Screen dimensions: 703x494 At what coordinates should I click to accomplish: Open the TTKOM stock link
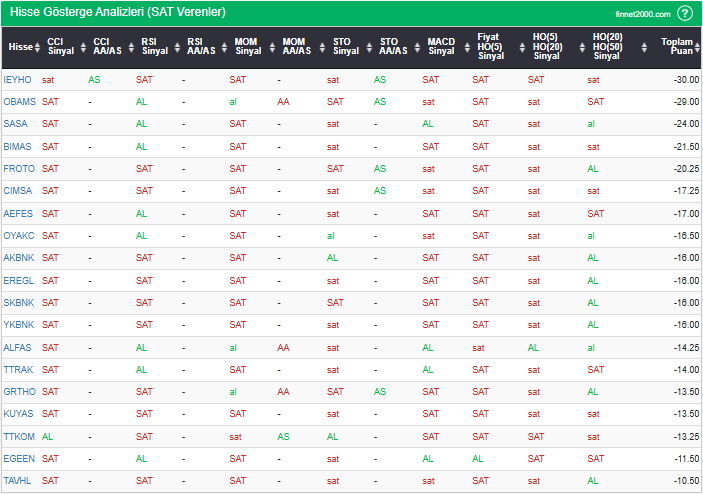(19, 436)
